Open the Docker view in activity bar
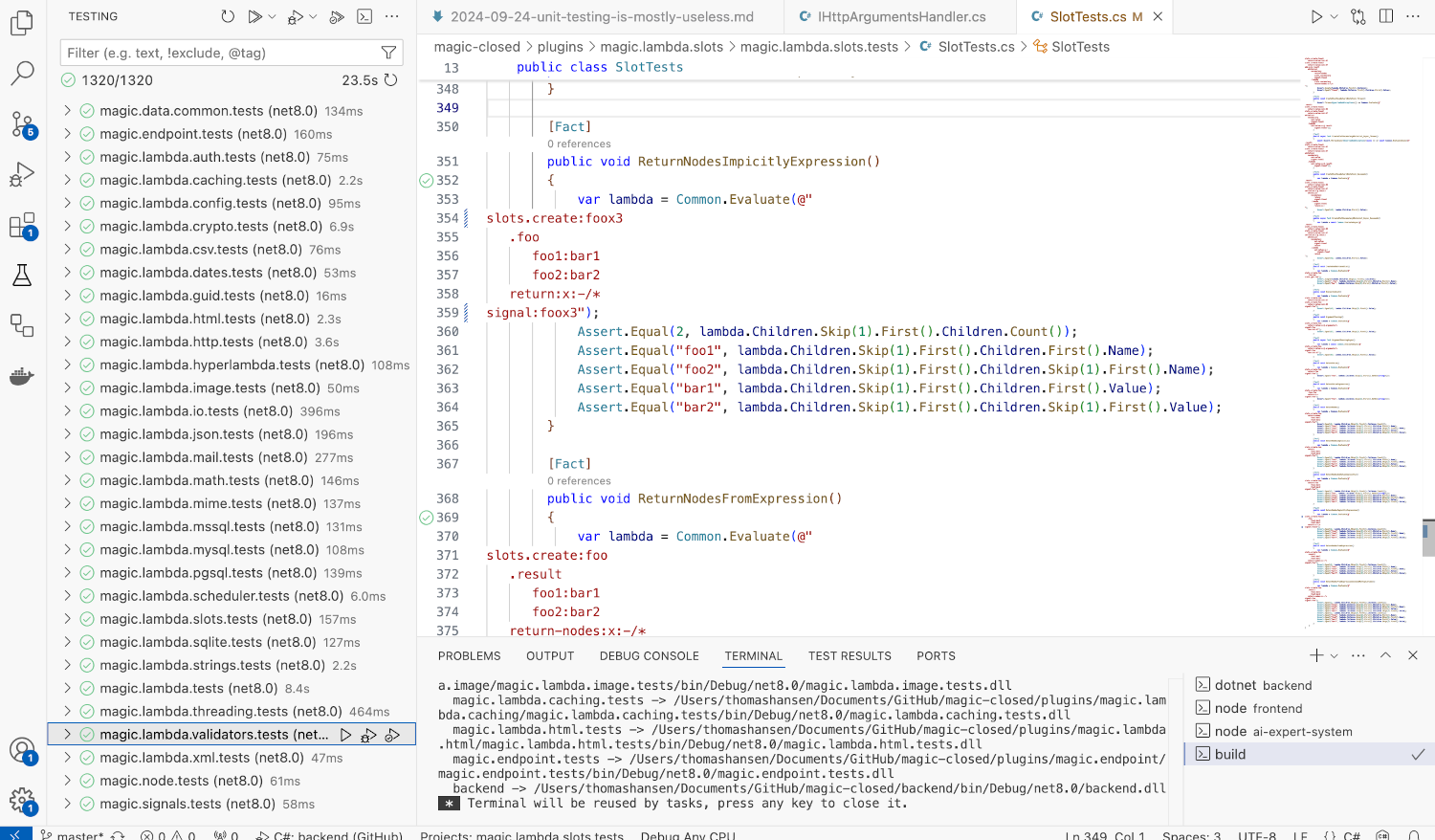The height and width of the screenshot is (840, 1435). (21, 376)
